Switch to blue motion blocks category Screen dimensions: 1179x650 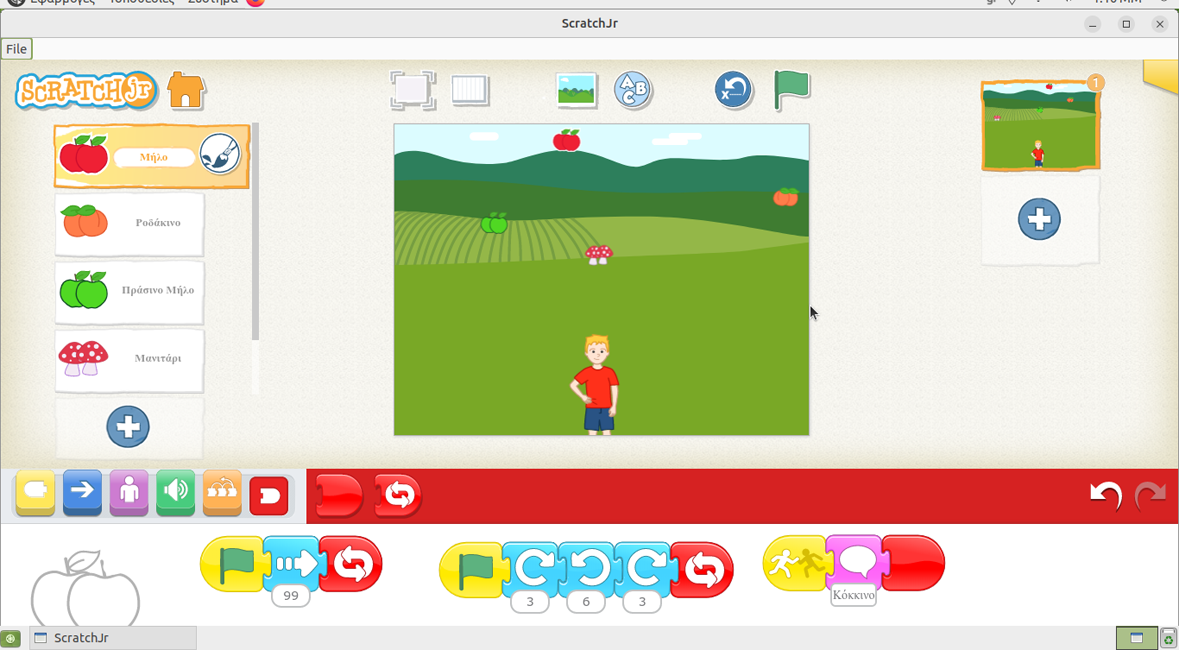coord(82,493)
